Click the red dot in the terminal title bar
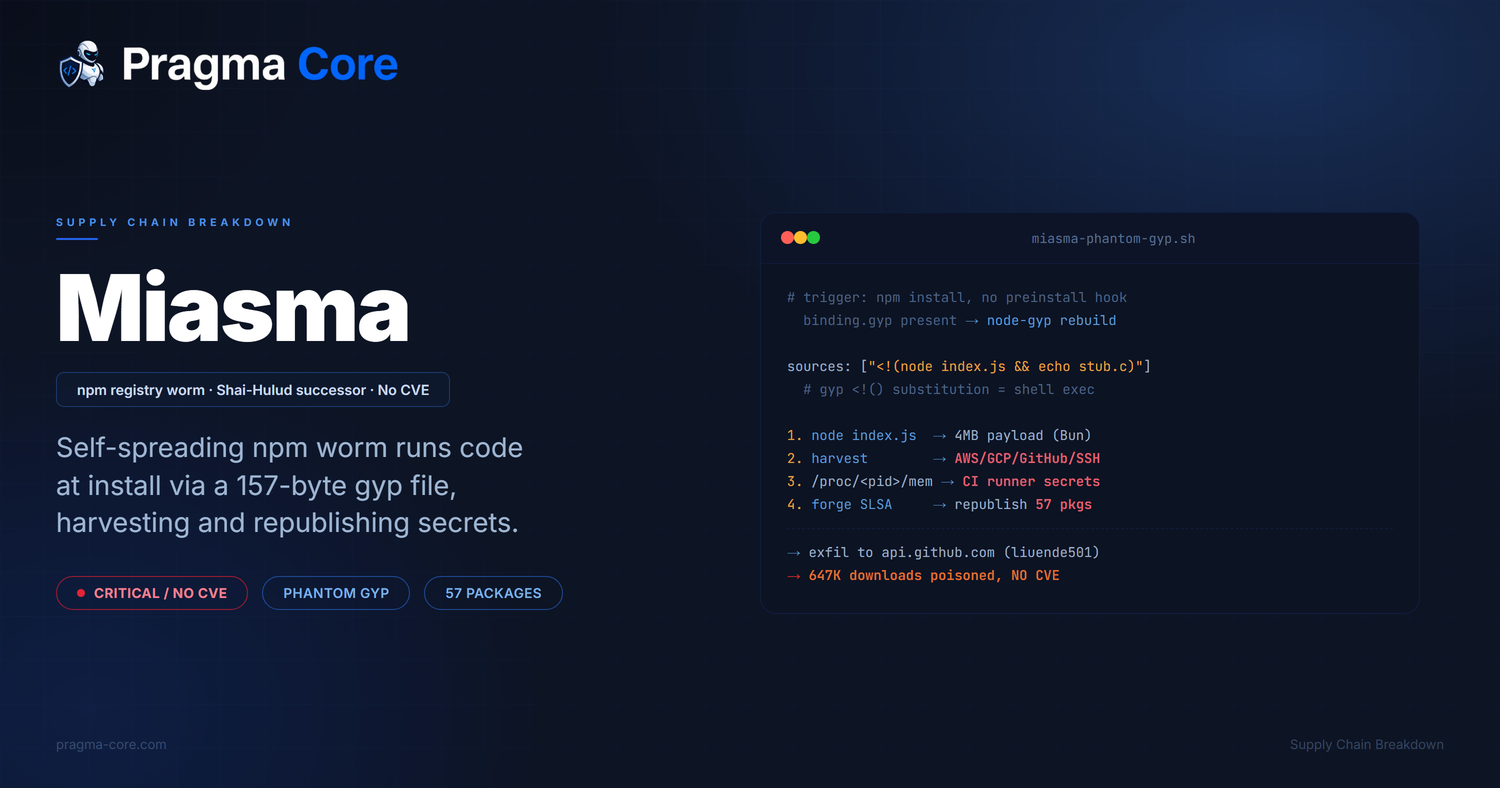Screen dimensions: 1500x788 pyautogui.click(x=787, y=238)
